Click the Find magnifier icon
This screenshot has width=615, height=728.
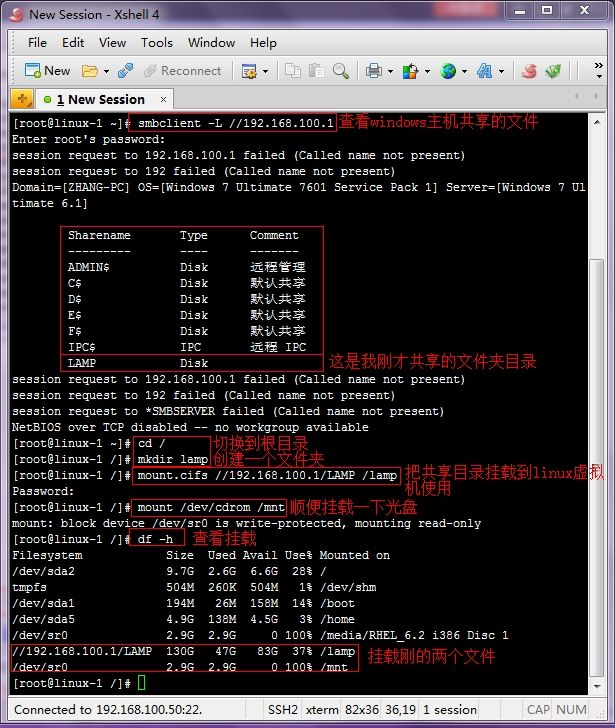pyautogui.click(x=341, y=71)
